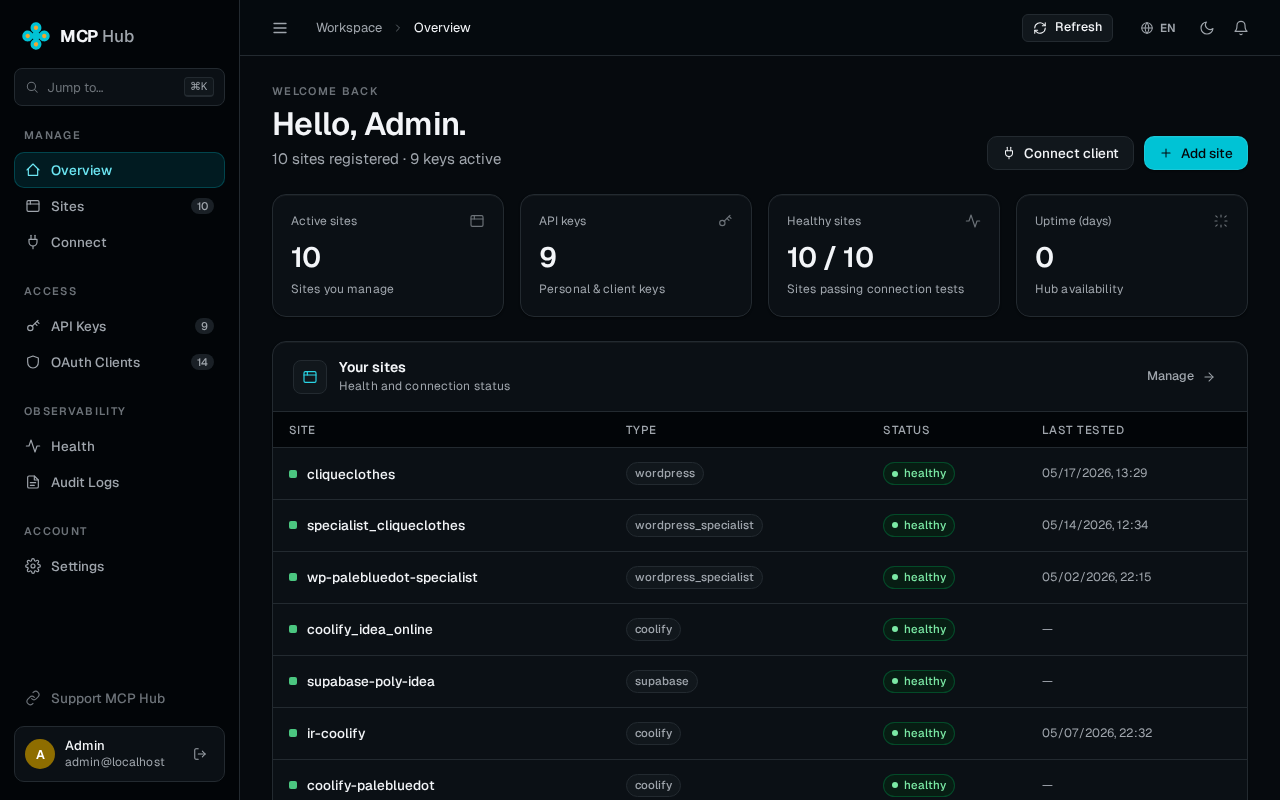Click healthy status badge for ir-coolify
This screenshot has width=1280, height=800.
(919, 734)
